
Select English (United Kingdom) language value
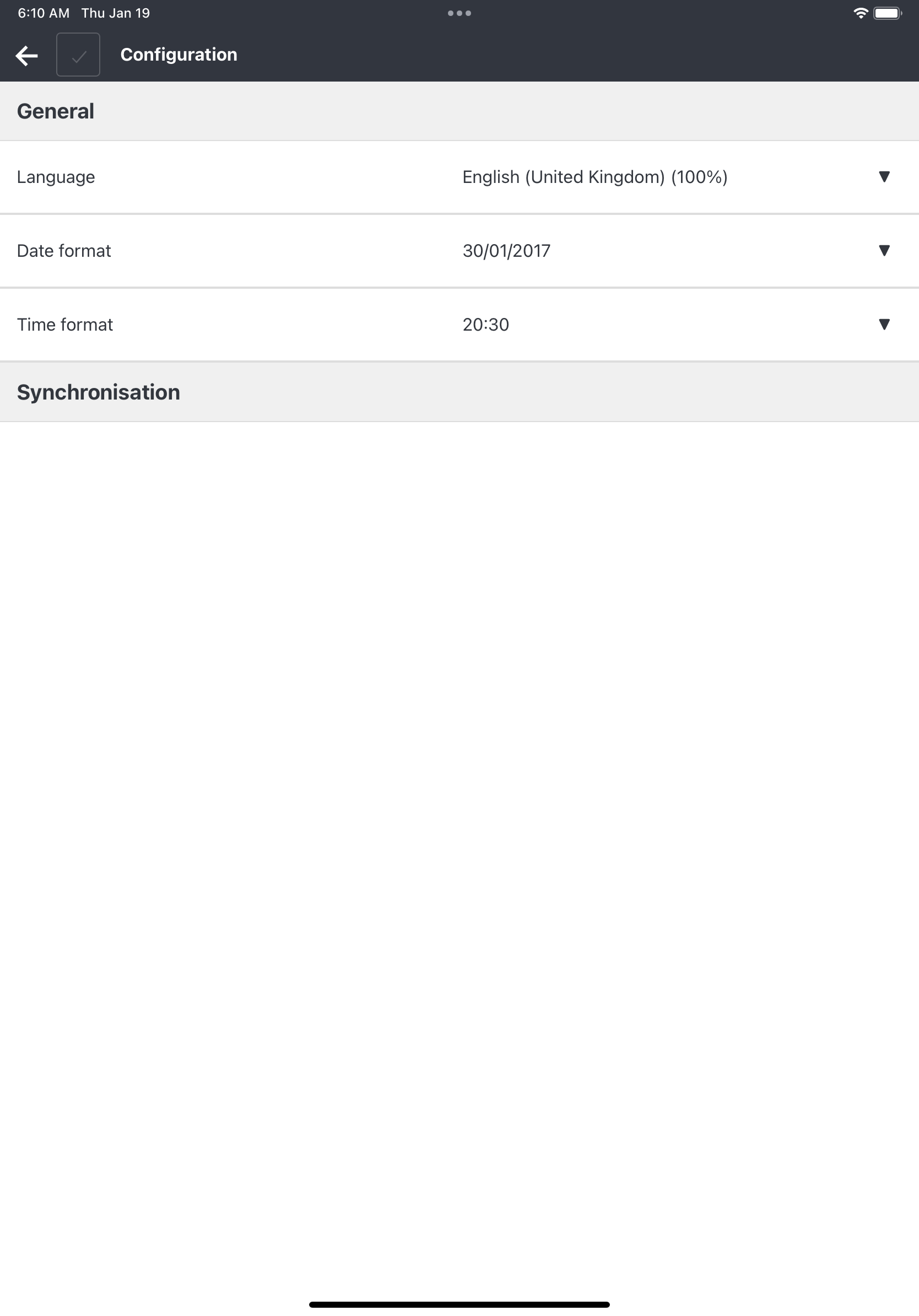coord(594,176)
